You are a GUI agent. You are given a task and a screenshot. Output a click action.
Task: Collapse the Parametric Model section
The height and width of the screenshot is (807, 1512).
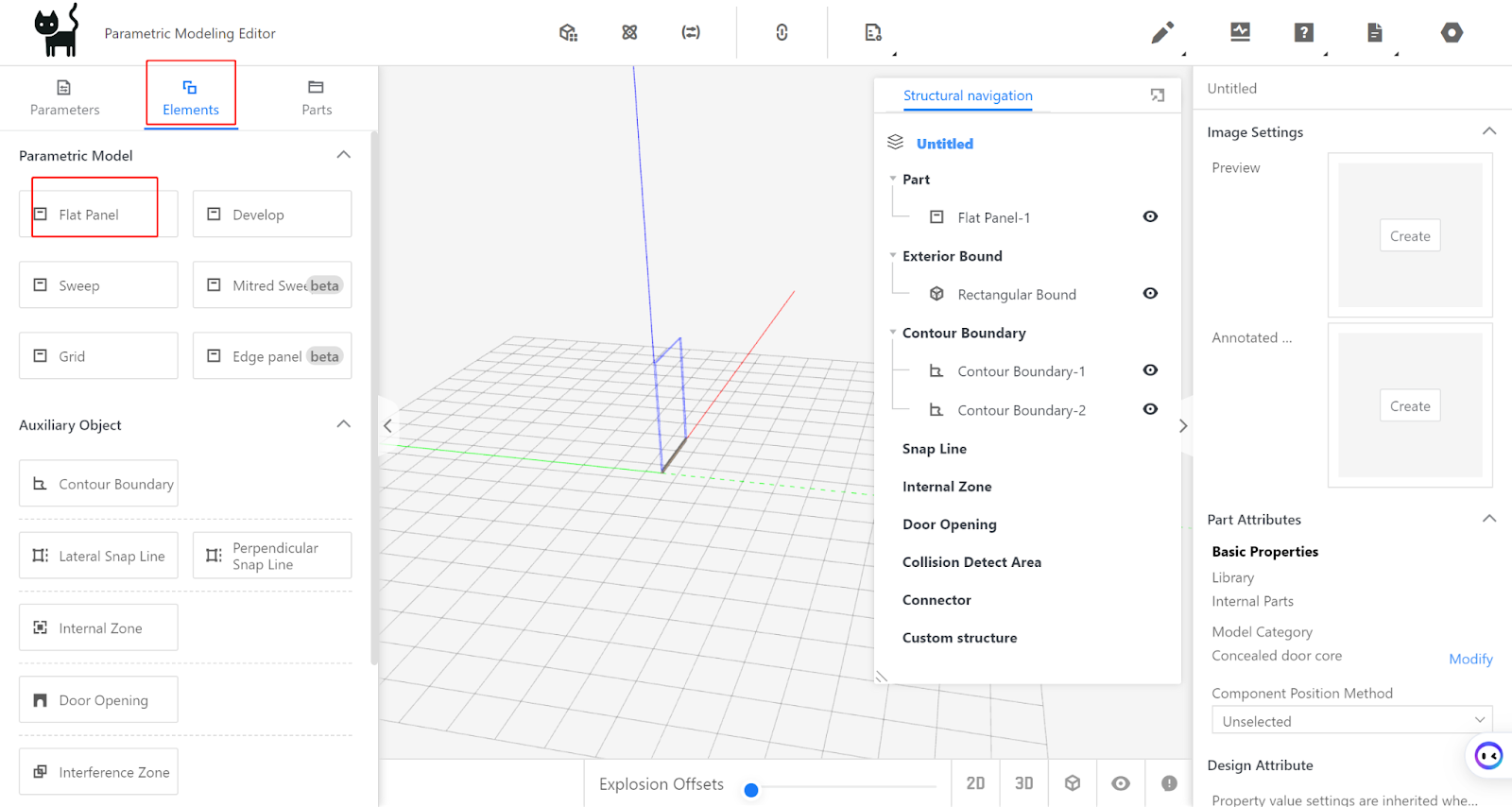(344, 155)
